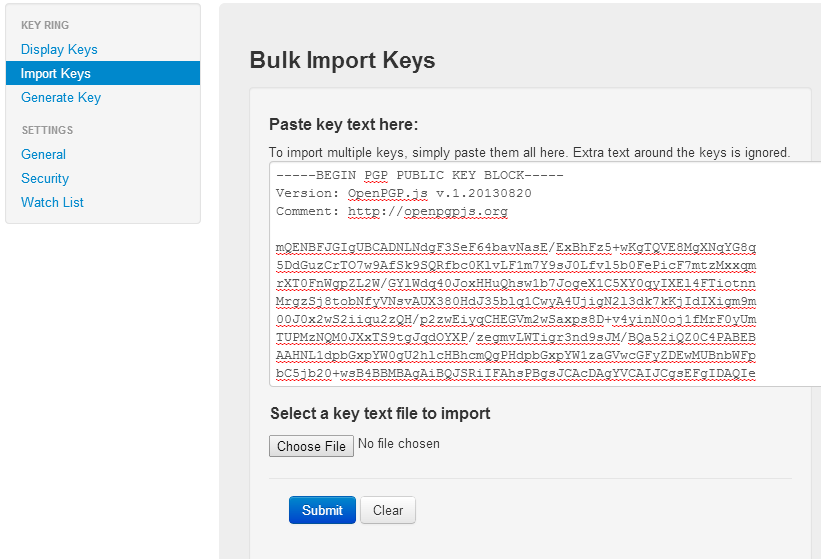Screen dimensions: 821x559
Task: Open the Display Keys page
Action: click(x=59, y=49)
